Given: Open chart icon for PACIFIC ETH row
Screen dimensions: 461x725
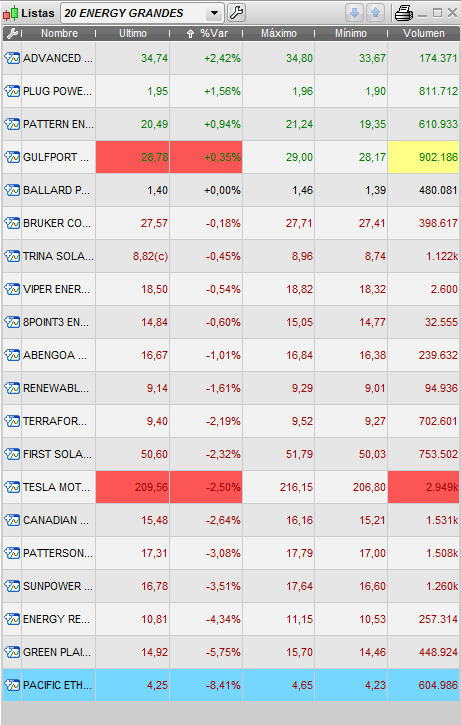Looking at the screenshot, I should 12,685.
